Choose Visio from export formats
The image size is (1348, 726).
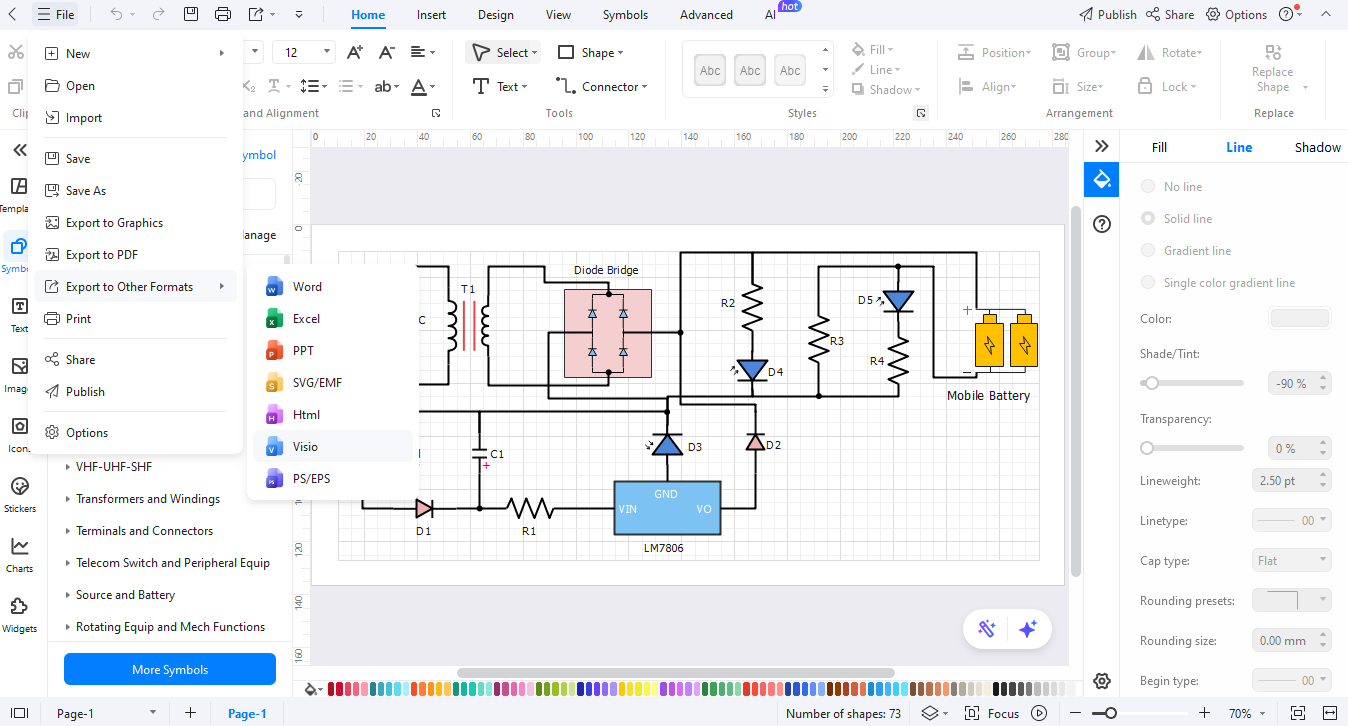[x=331, y=447]
